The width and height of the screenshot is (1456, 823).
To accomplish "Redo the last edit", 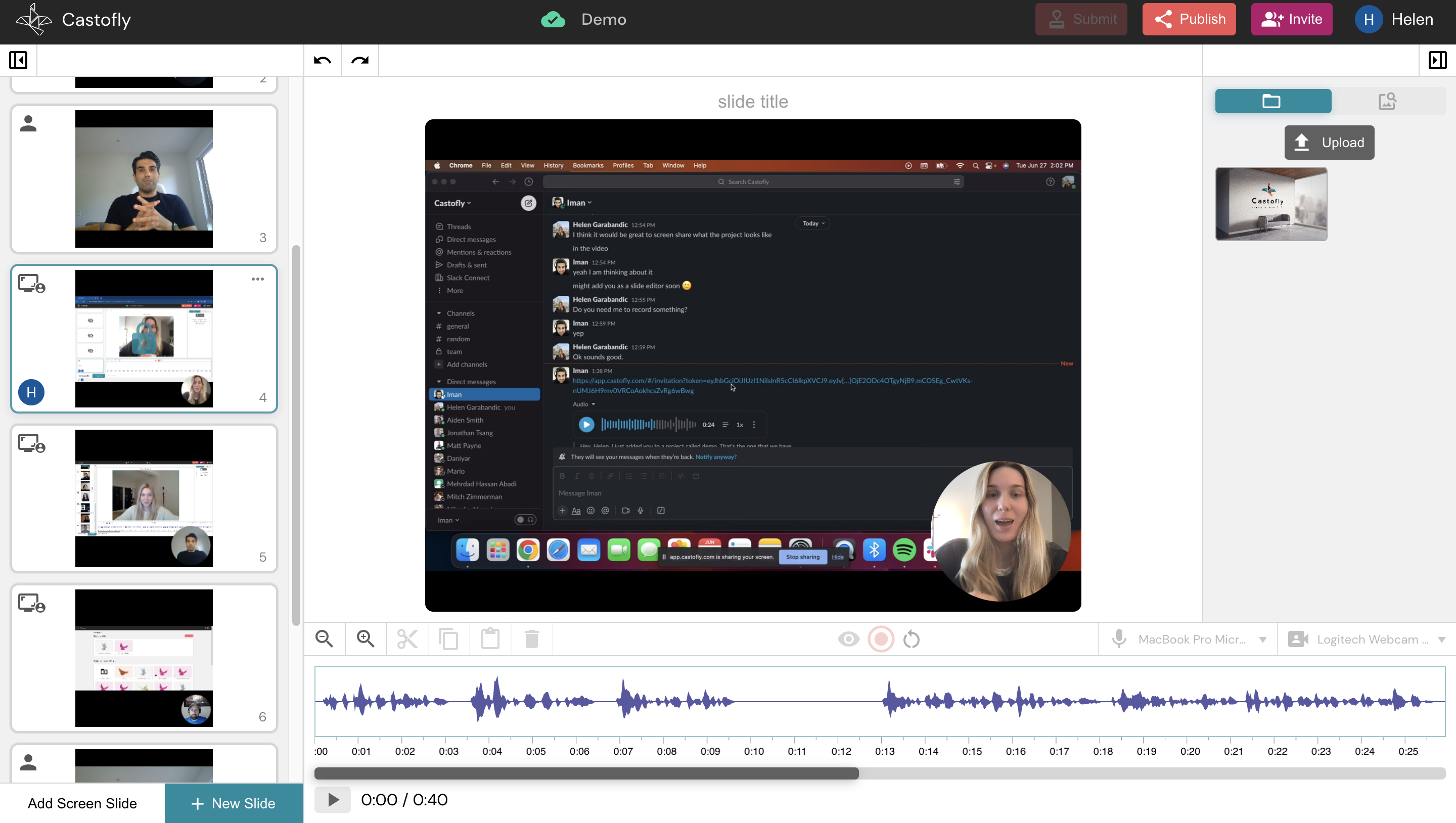I will click(360, 60).
